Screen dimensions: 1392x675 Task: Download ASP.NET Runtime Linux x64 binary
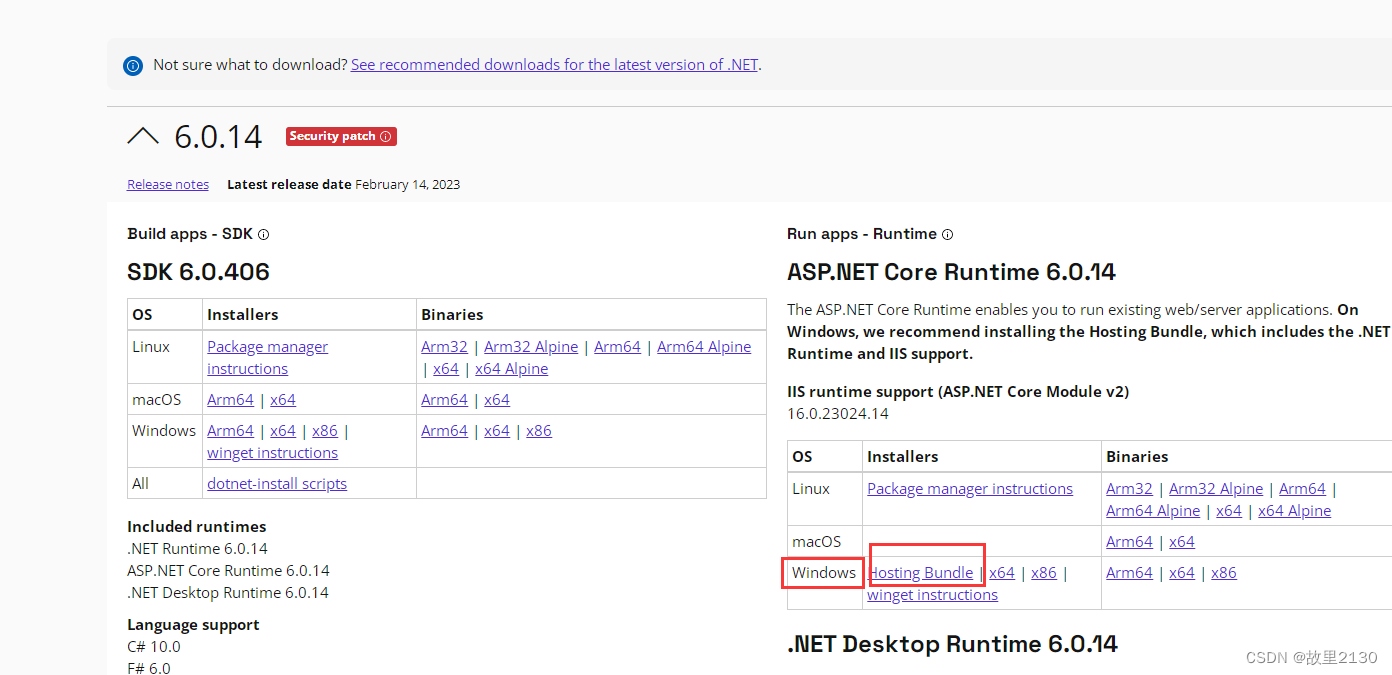tap(1229, 510)
